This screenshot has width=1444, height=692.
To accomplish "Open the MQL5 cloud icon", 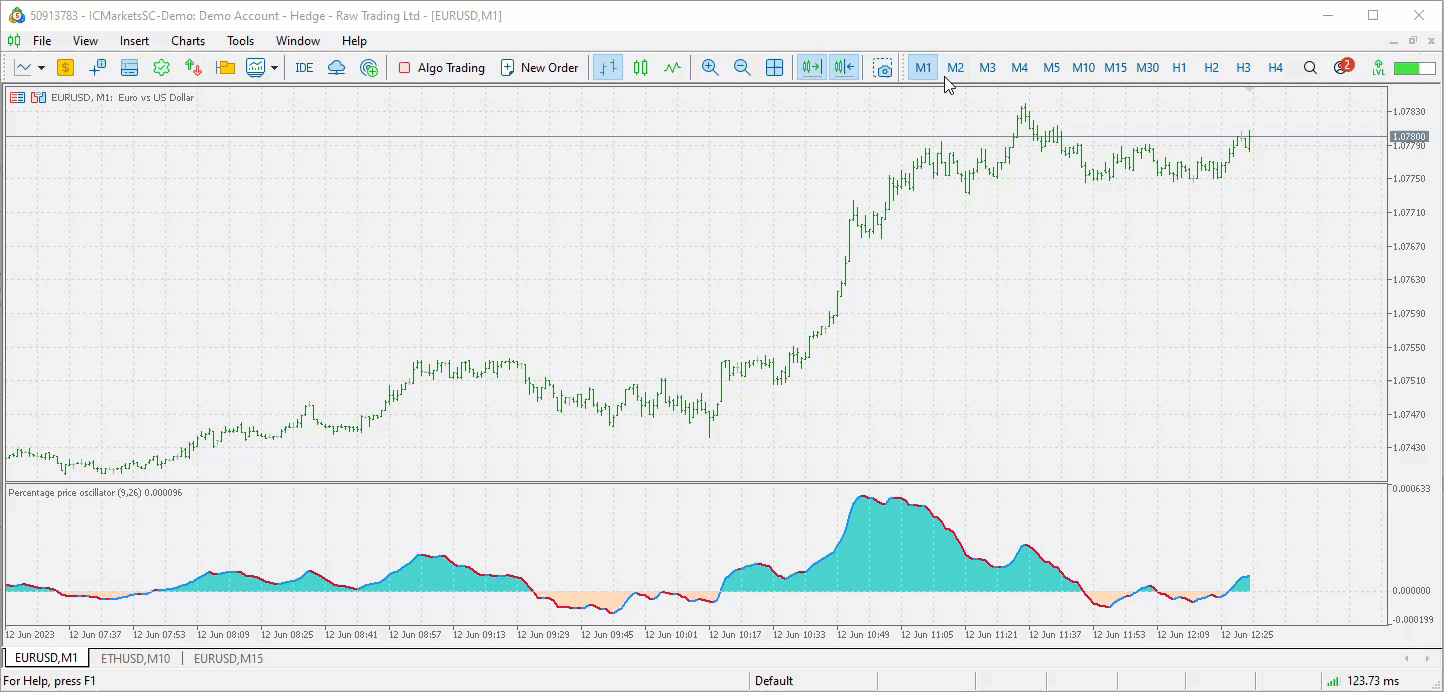I will click(336, 67).
